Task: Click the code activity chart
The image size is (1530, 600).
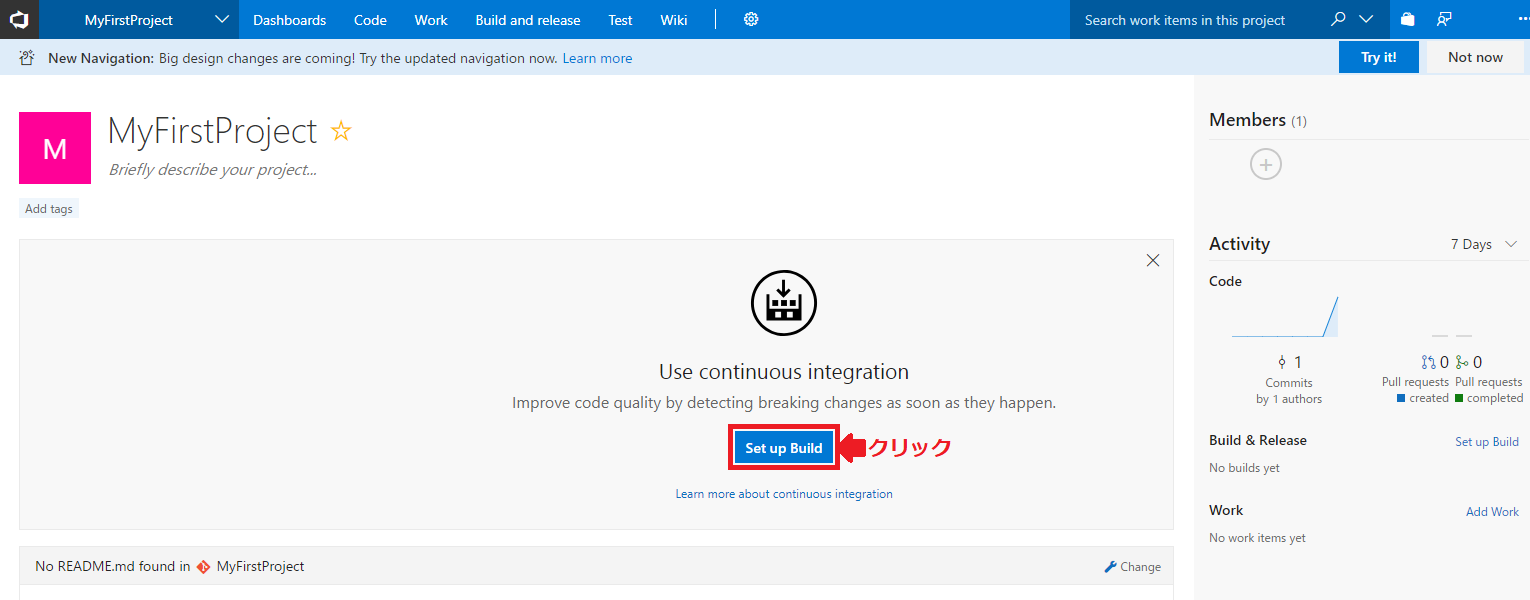Action: (x=1285, y=316)
